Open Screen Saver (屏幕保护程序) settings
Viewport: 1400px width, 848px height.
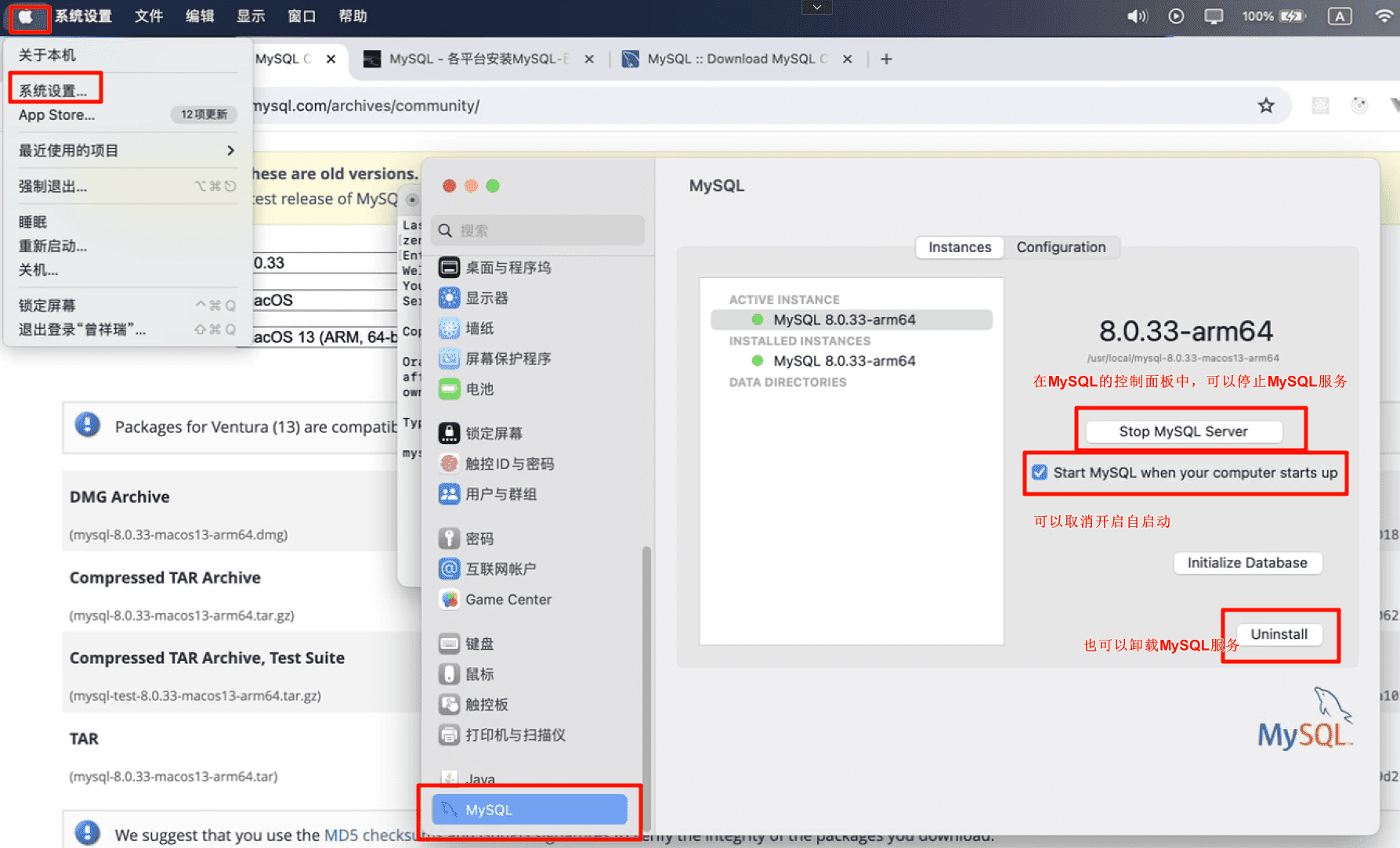point(495,359)
